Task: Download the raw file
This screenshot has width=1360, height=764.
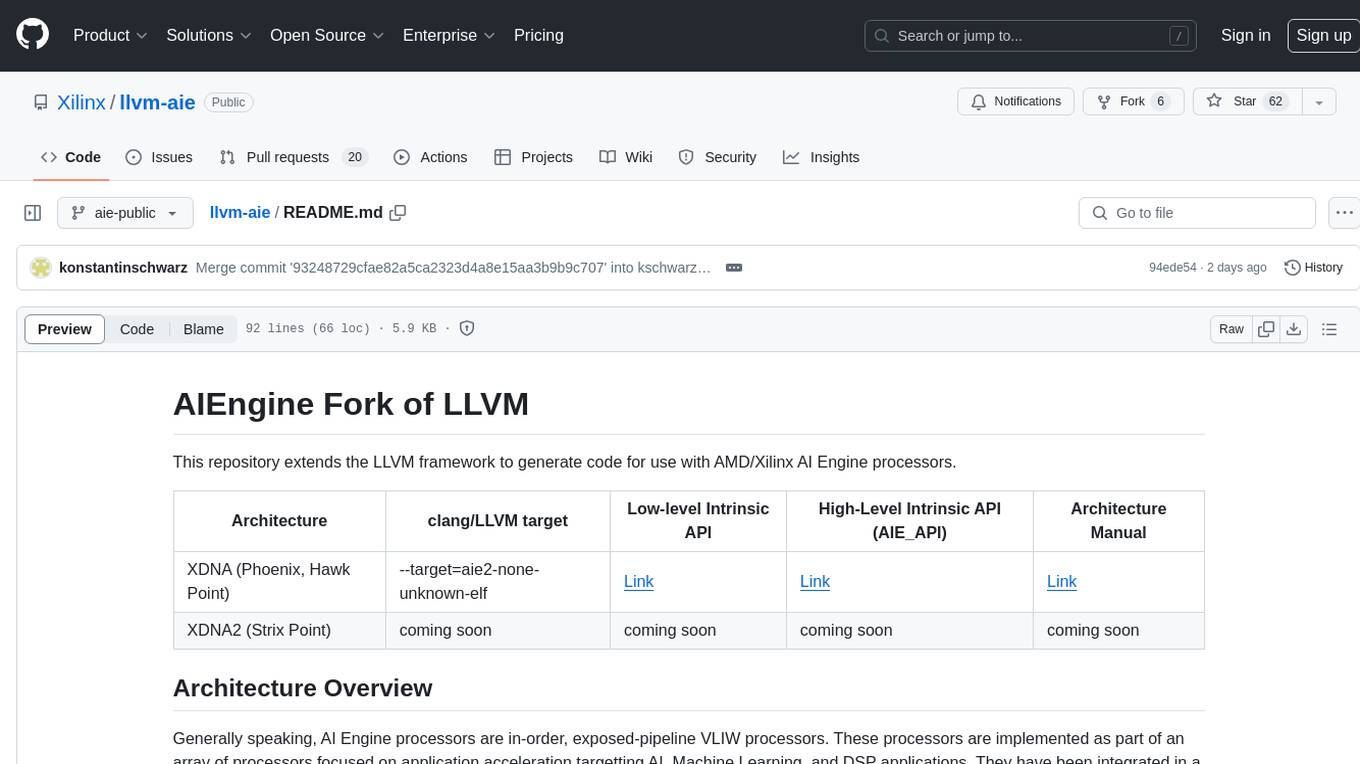Action: click(x=1294, y=329)
